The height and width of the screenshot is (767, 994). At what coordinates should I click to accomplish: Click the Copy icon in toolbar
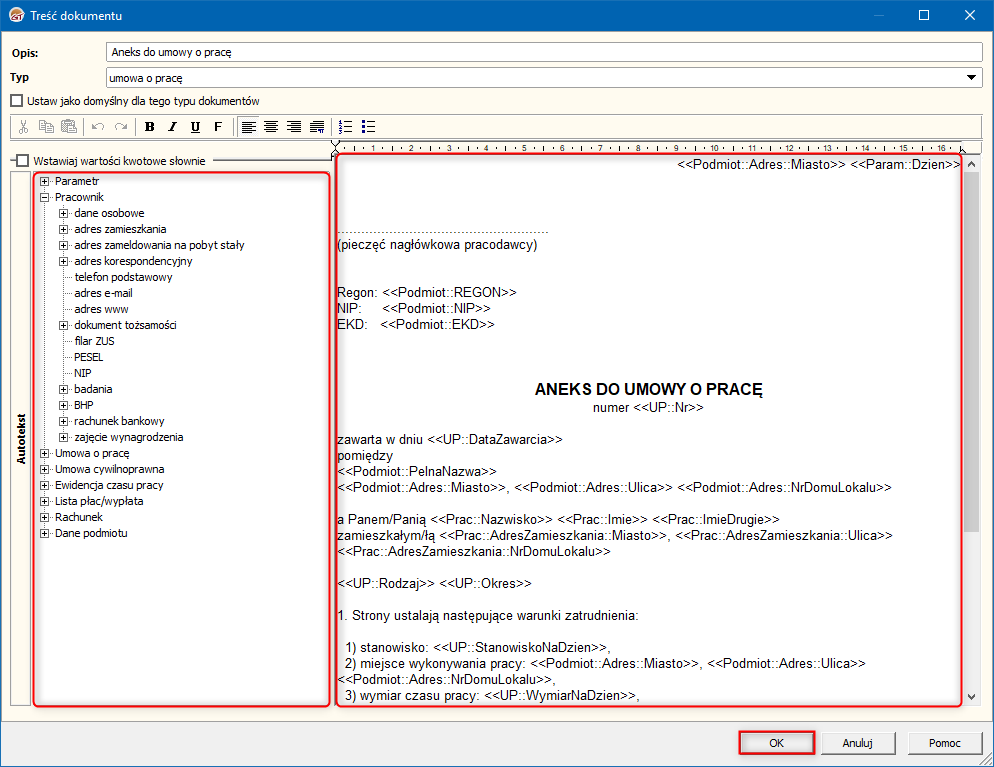pyautogui.click(x=46, y=127)
